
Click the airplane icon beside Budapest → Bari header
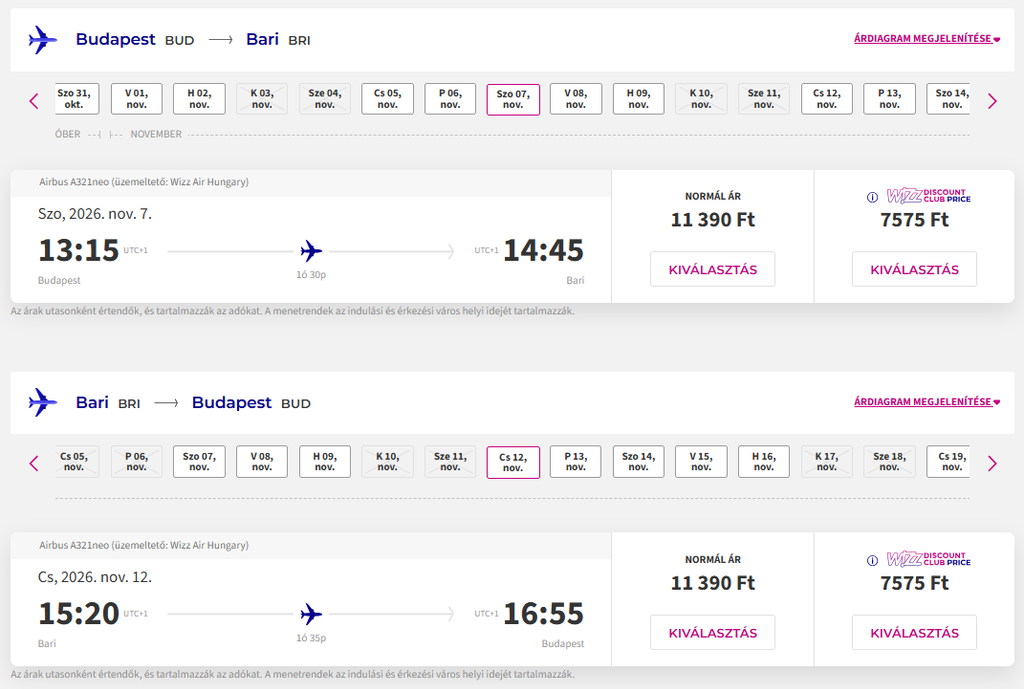(x=42, y=40)
